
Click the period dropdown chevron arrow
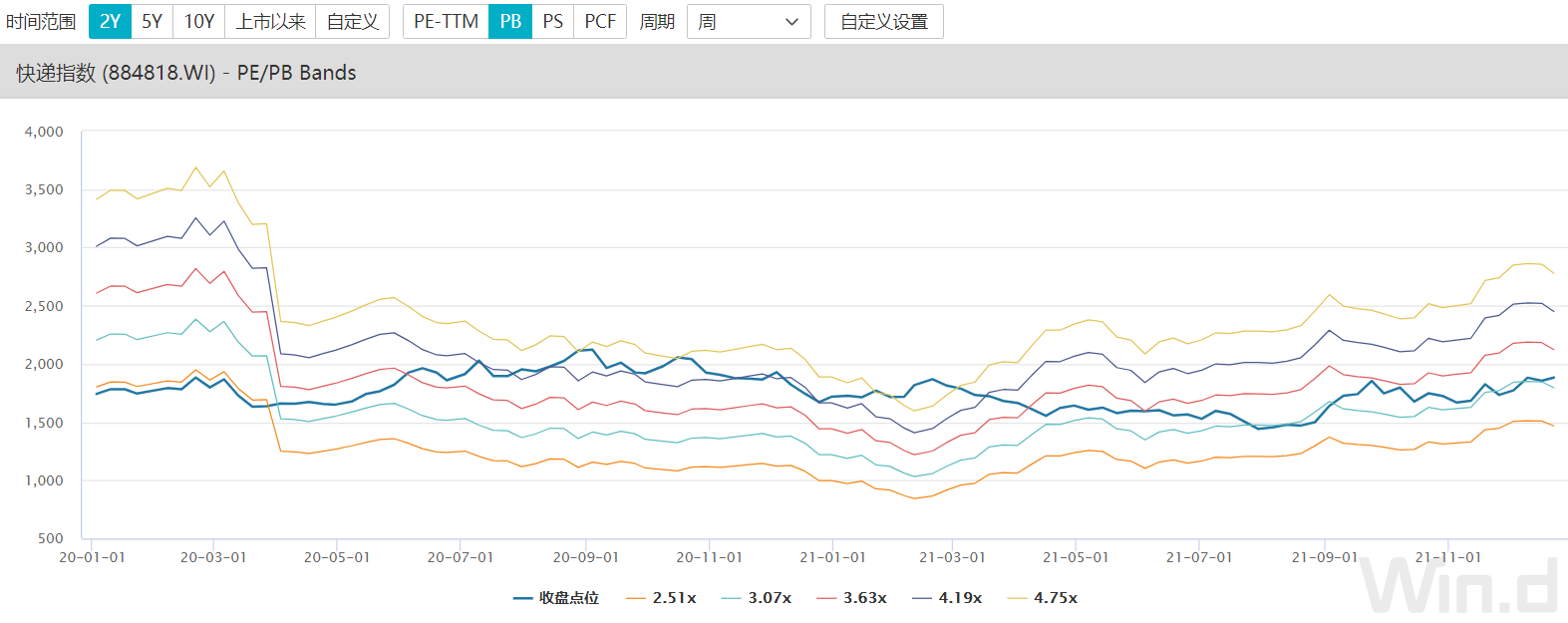(x=792, y=22)
